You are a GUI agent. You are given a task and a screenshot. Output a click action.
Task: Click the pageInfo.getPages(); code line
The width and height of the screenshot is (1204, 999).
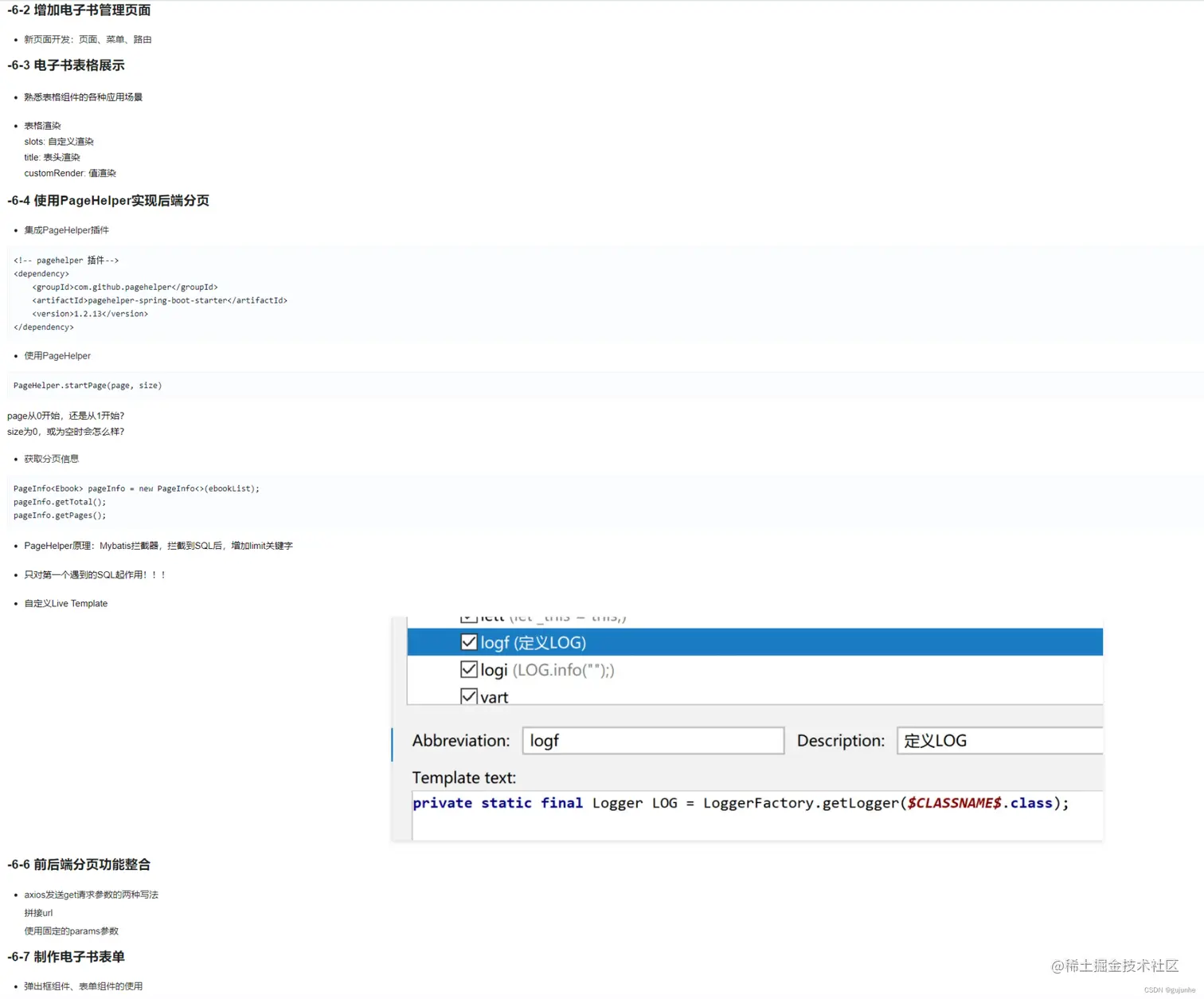click(x=60, y=515)
